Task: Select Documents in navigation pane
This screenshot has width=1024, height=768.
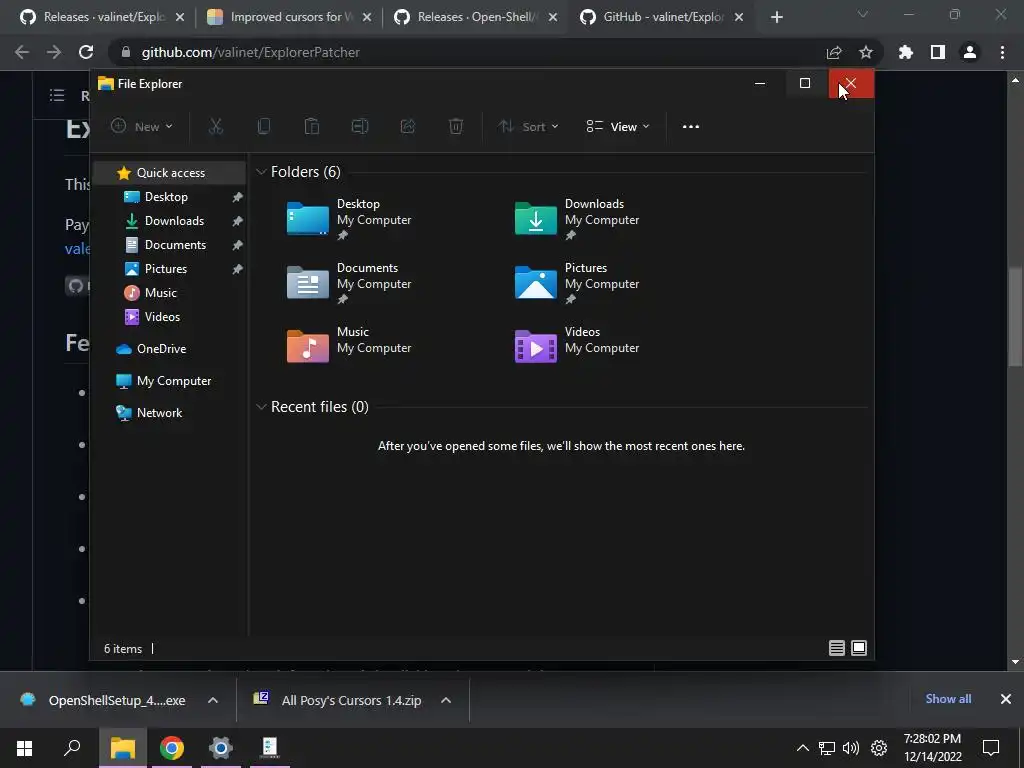Action: point(169,245)
